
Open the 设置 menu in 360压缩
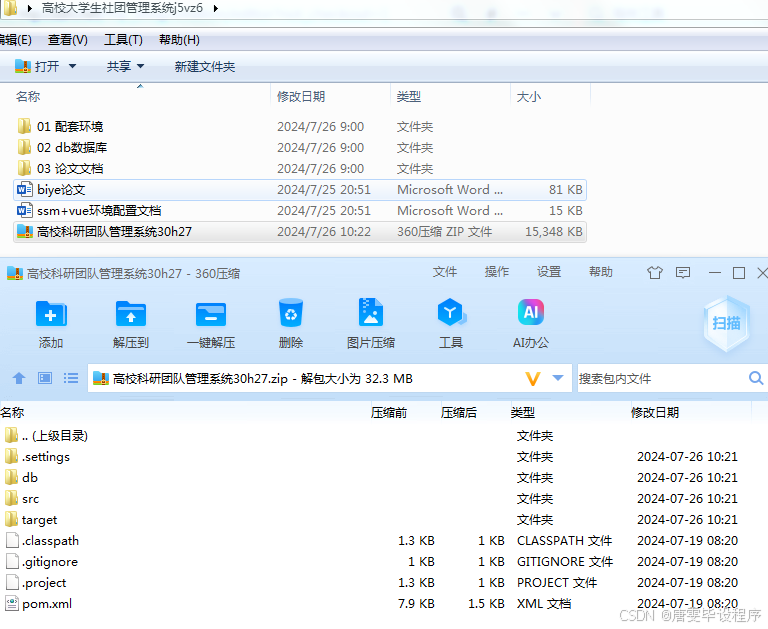coord(549,272)
